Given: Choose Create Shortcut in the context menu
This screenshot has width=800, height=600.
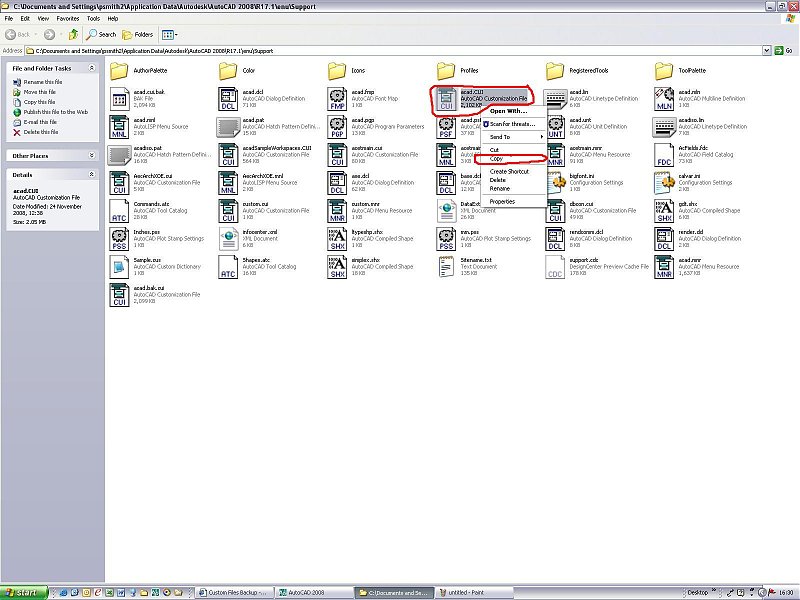Looking at the screenshot, I should 513,171.
